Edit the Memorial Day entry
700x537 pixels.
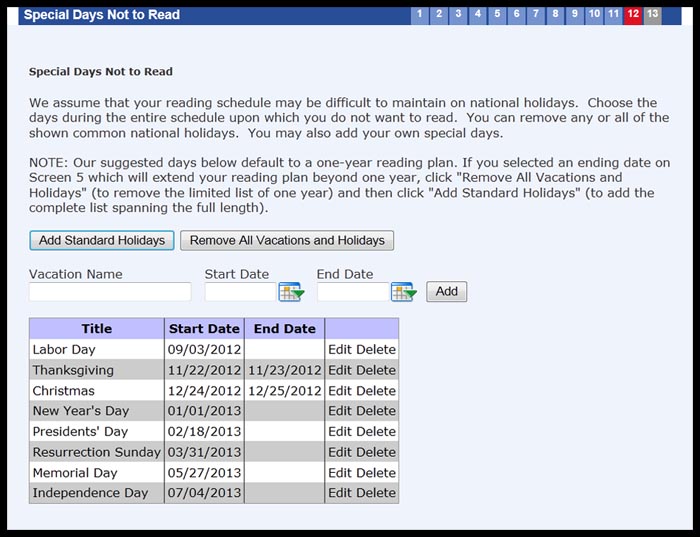pos(340,473)
